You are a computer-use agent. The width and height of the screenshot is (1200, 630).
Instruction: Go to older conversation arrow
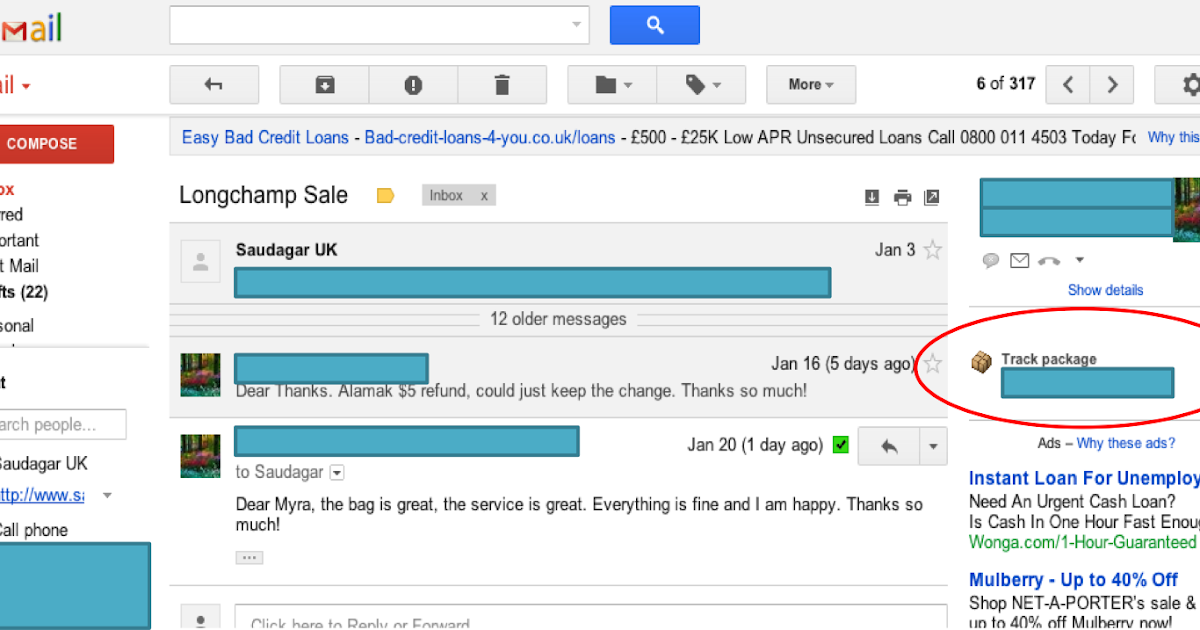pyautogui.click(x=1112, y=85)
